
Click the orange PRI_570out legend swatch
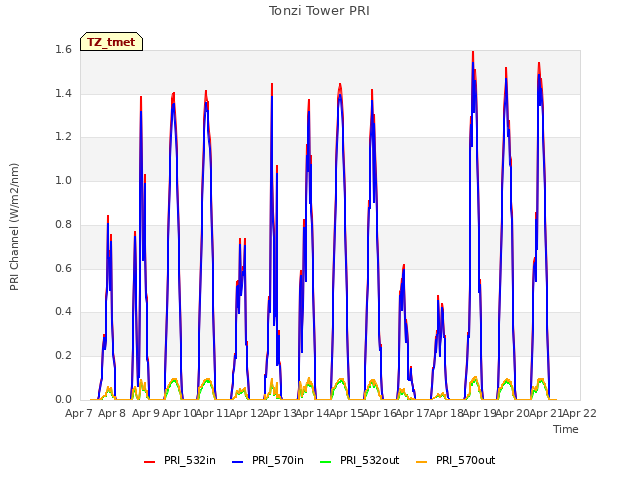point(421,461)
